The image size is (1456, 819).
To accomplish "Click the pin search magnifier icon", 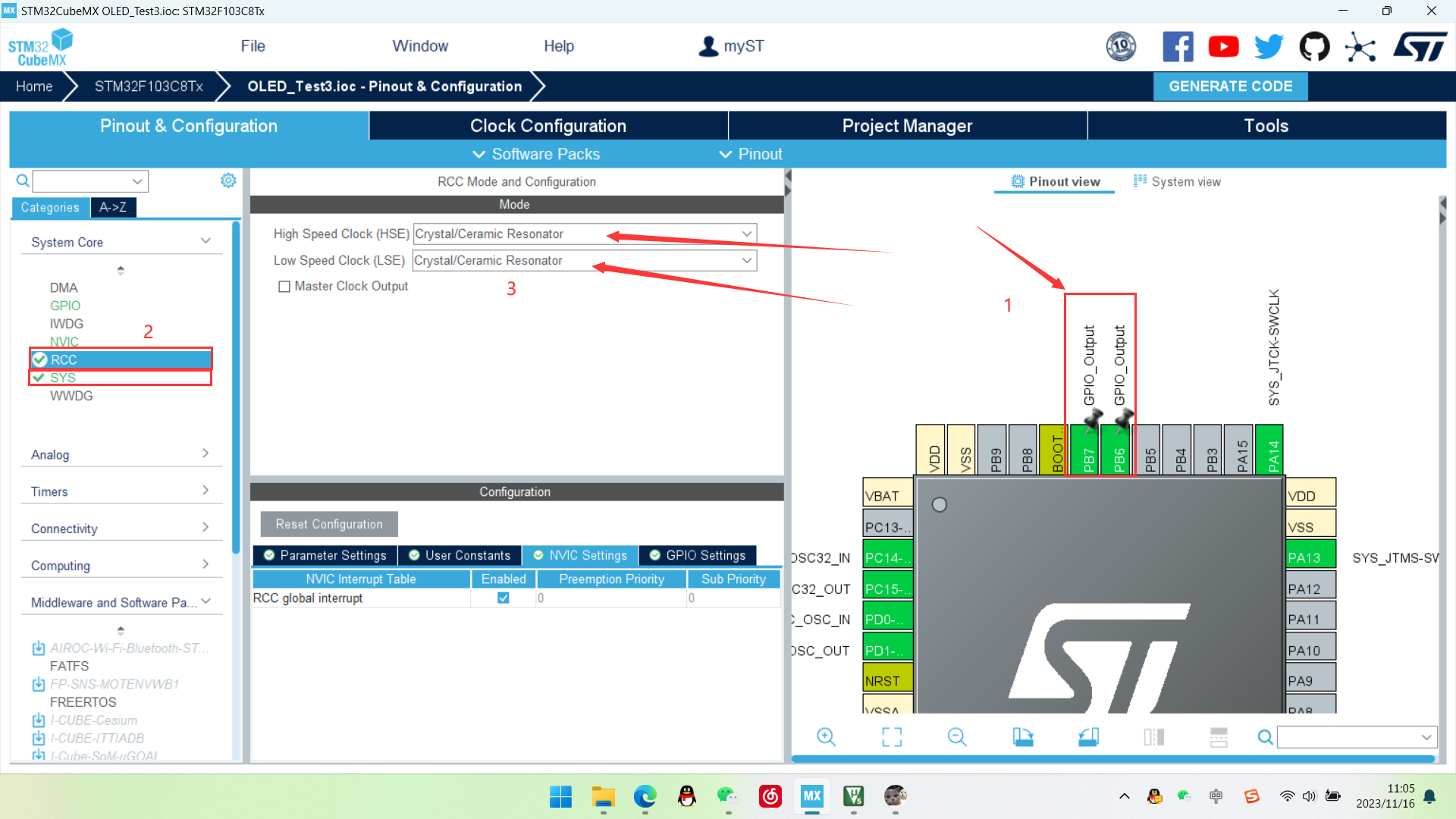I will coord(1265,737).
